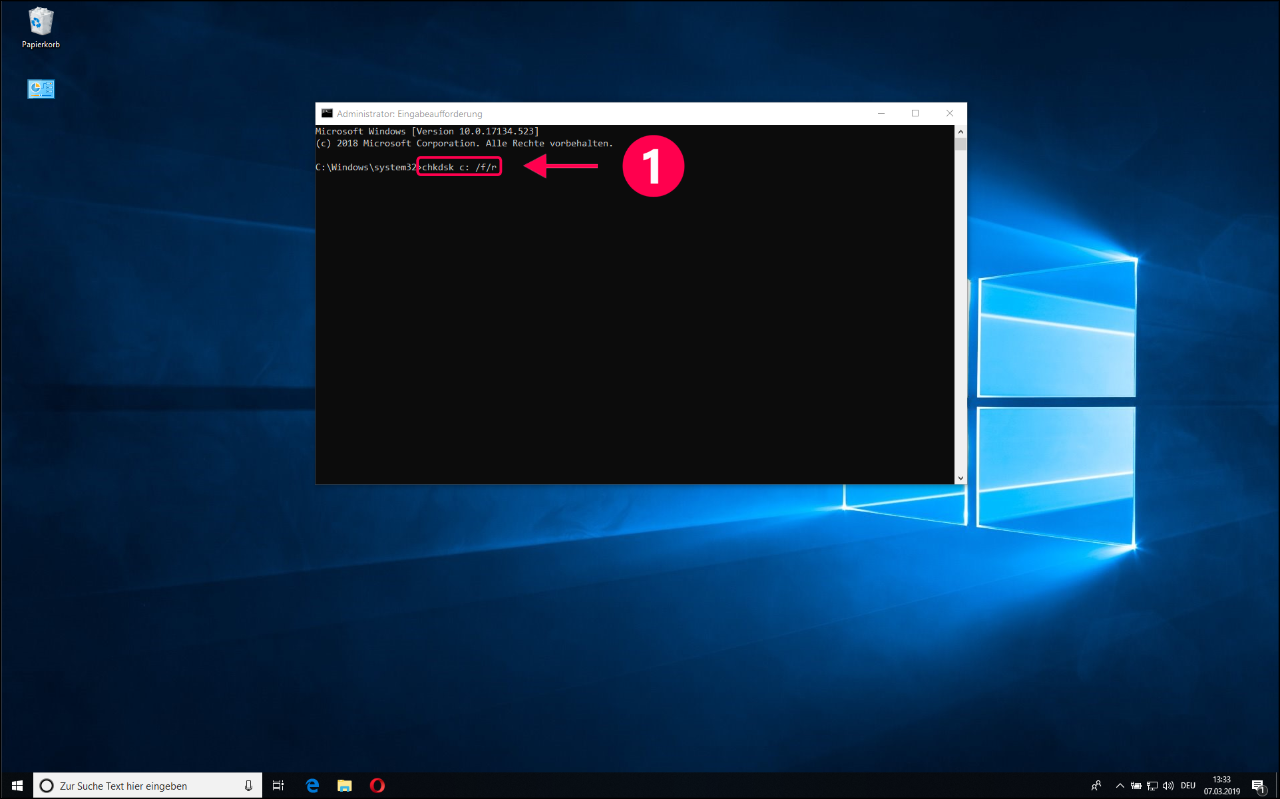Open the Action Center notifications icon
The image size is (1280, 799).
pos(1258,786)
